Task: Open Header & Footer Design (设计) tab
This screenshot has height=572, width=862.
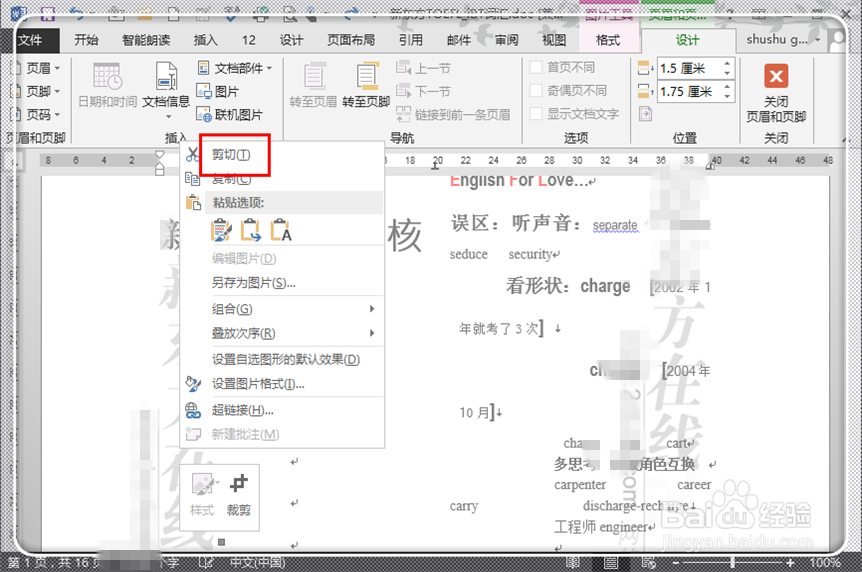Action: pos(687,40)
